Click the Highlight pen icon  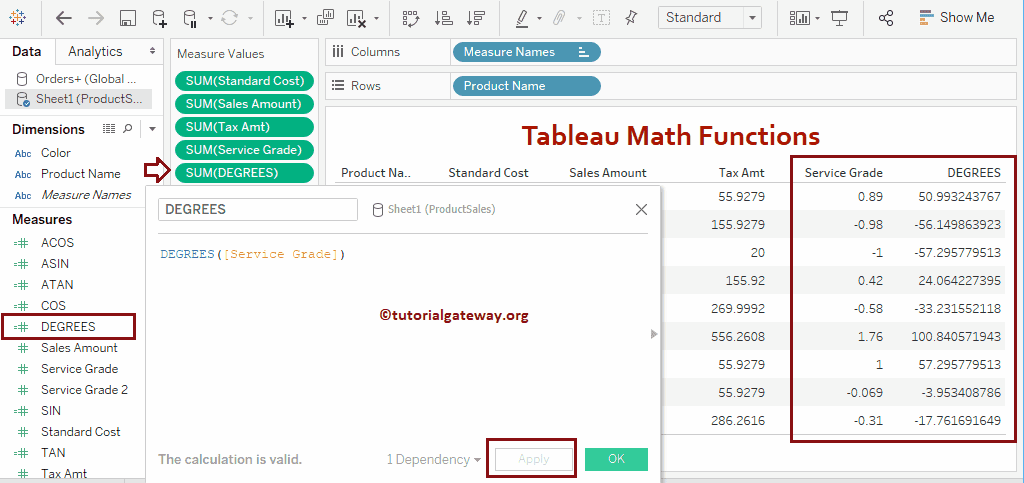point(522,18)
